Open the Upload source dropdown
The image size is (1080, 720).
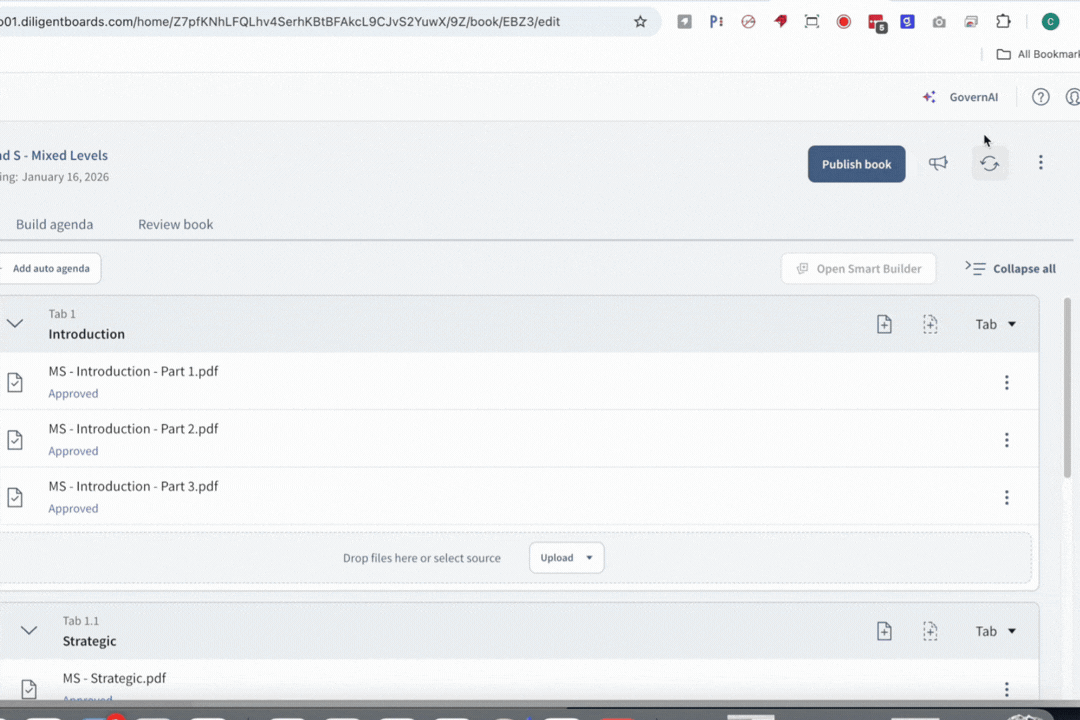tap(566, 557)
